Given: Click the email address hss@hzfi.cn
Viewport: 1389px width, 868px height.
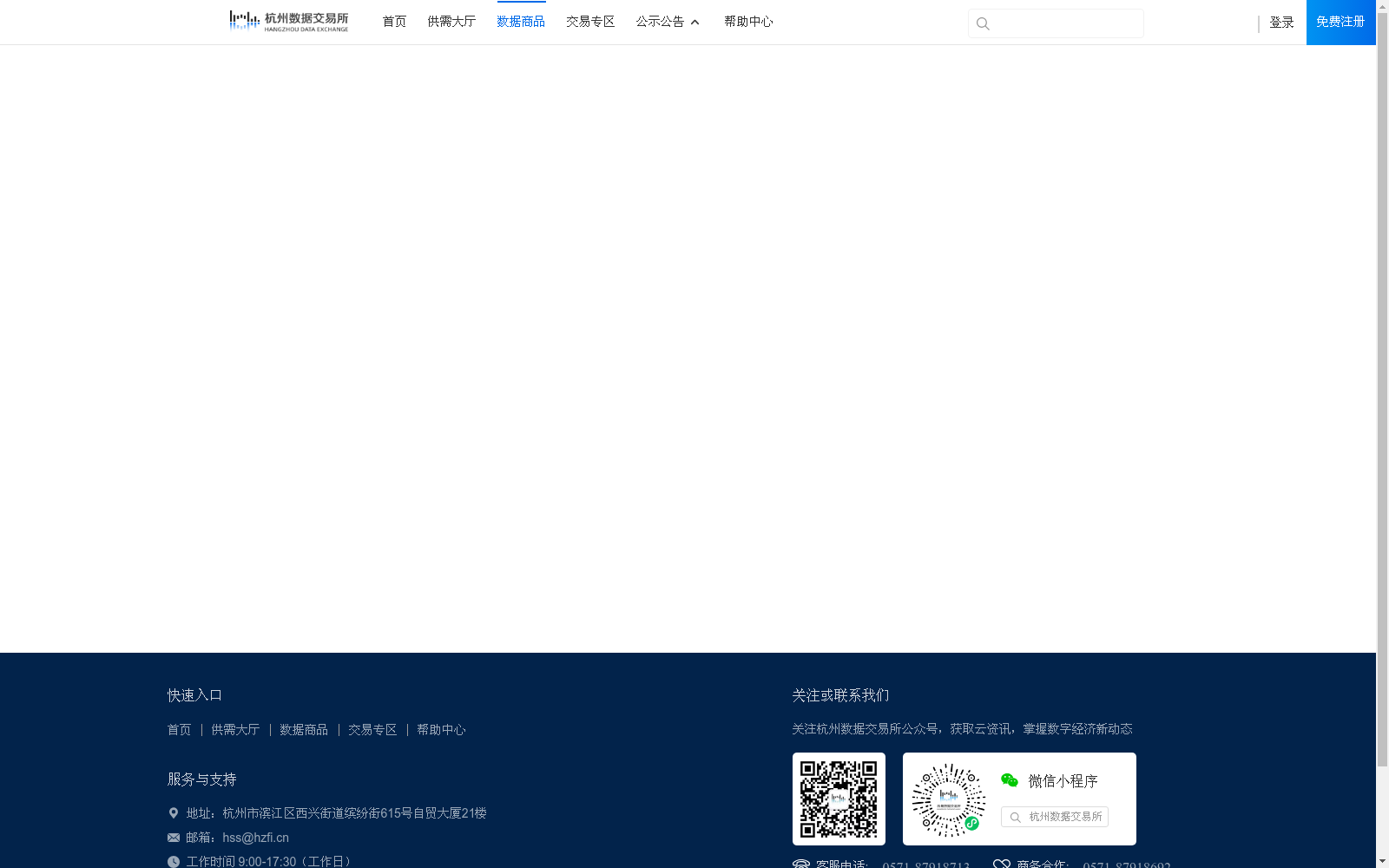Looking at the screenshot, I should (255, 837).
